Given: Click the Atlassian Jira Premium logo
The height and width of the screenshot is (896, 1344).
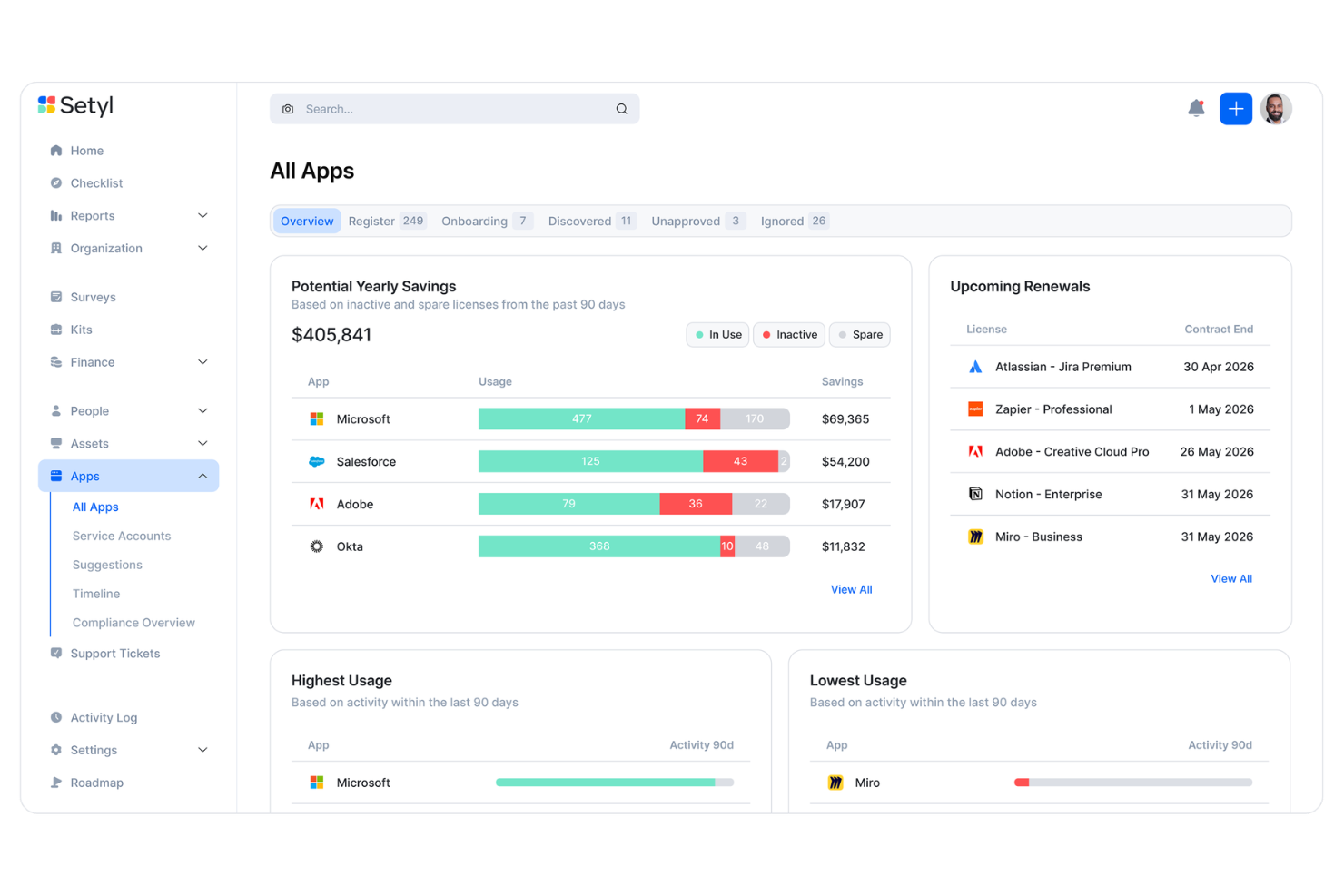Looking at the screenshot, I should coord(975,368).
